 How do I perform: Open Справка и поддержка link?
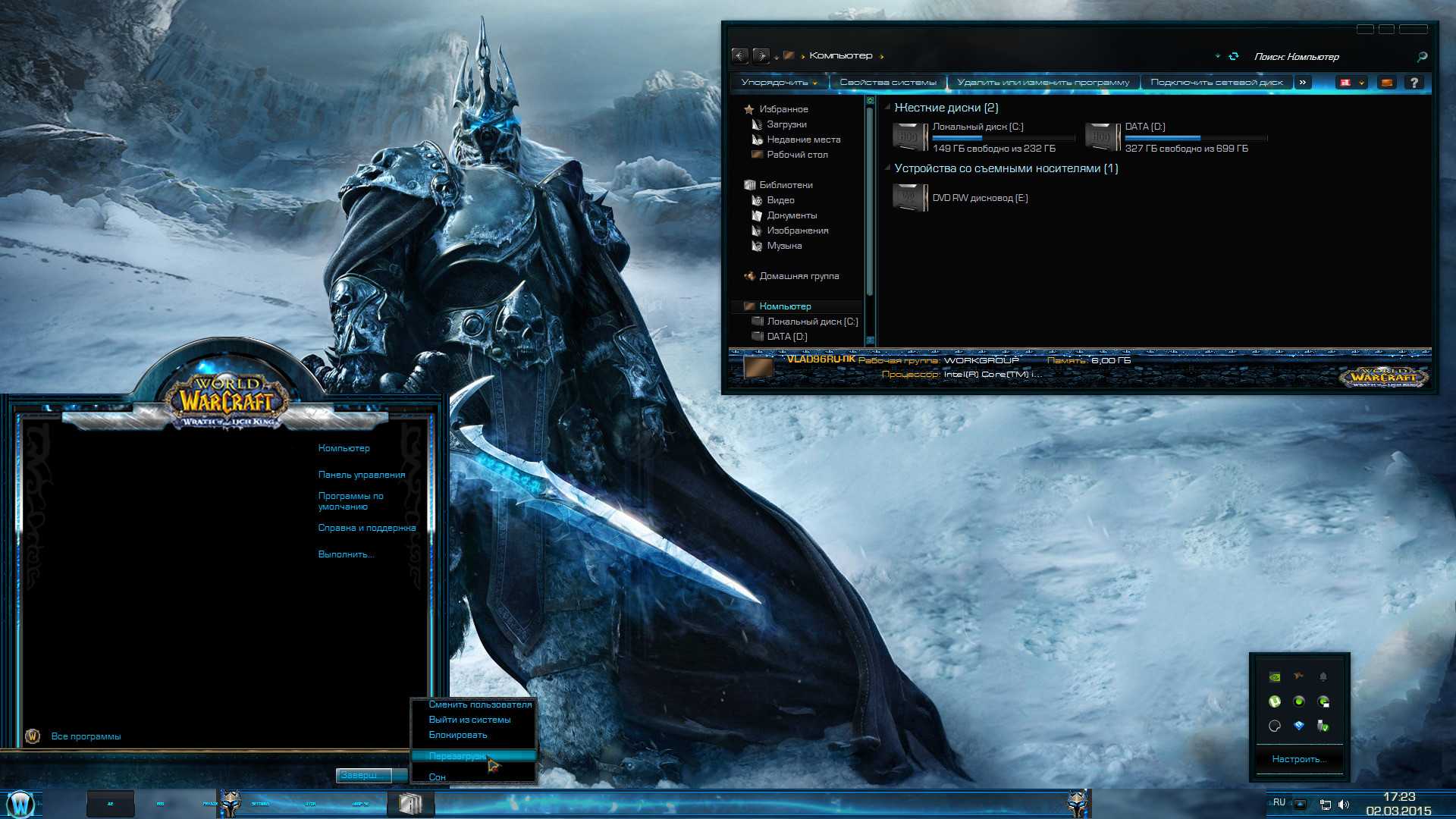(x=366, y=528)
